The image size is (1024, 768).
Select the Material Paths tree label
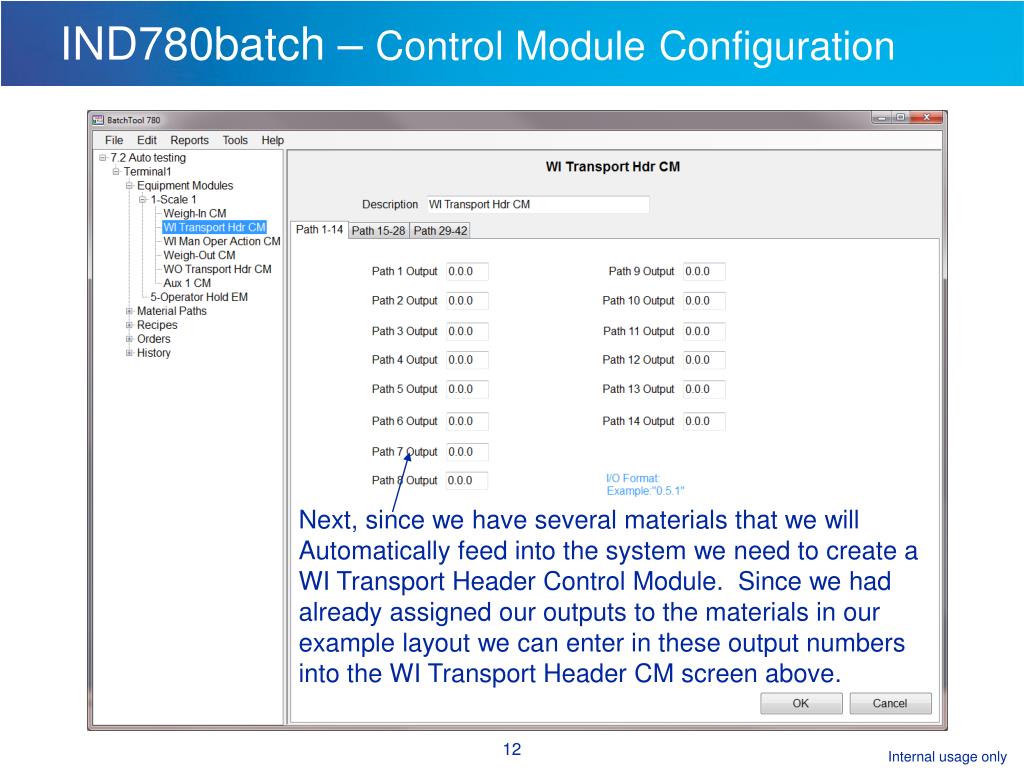coord(172,312)
